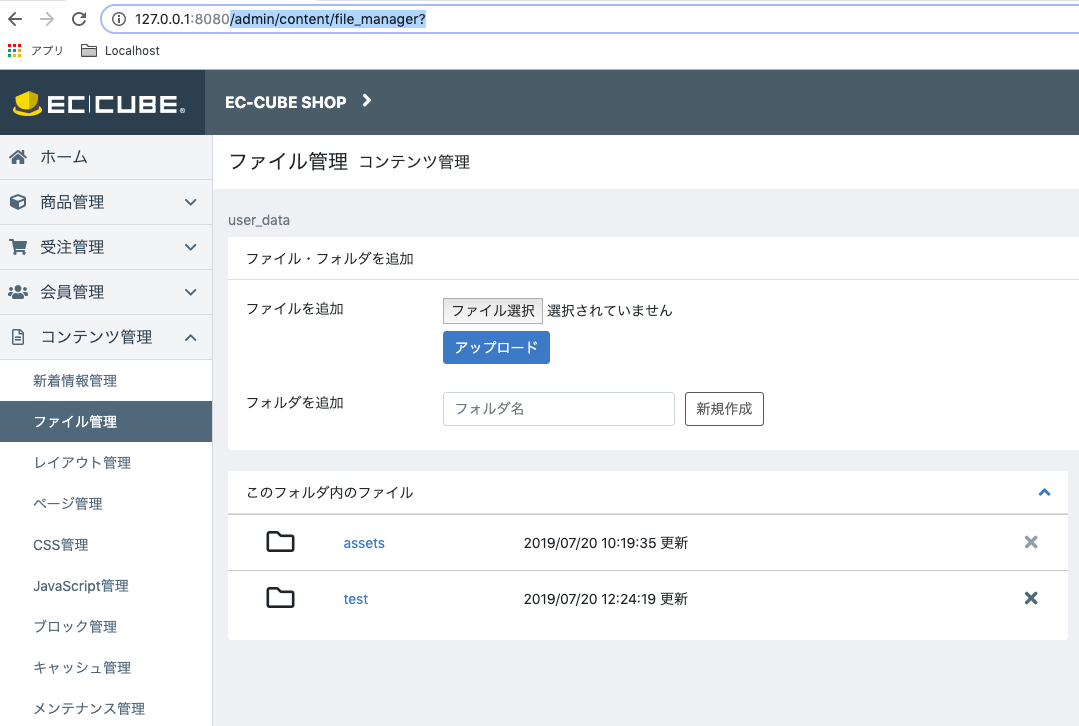This screenshot has width=1079, height=726.
Task: Click the 選択されていません status text
Action: point(610,310)
